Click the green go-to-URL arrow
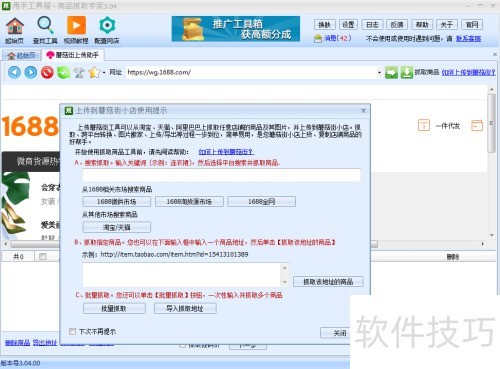This screenshot has width=500, height=369. click(391, 72)
